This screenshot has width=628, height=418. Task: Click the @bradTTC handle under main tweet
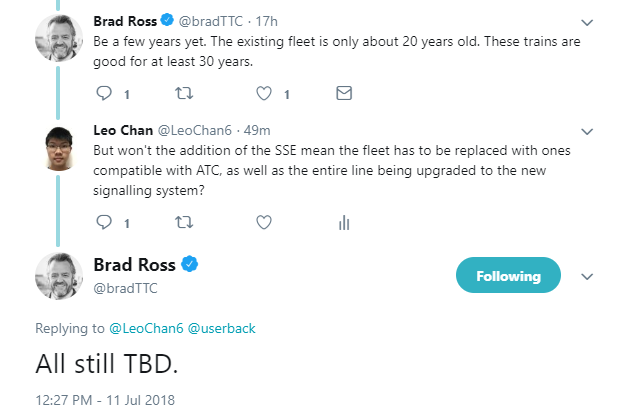(x=126, y=289)
